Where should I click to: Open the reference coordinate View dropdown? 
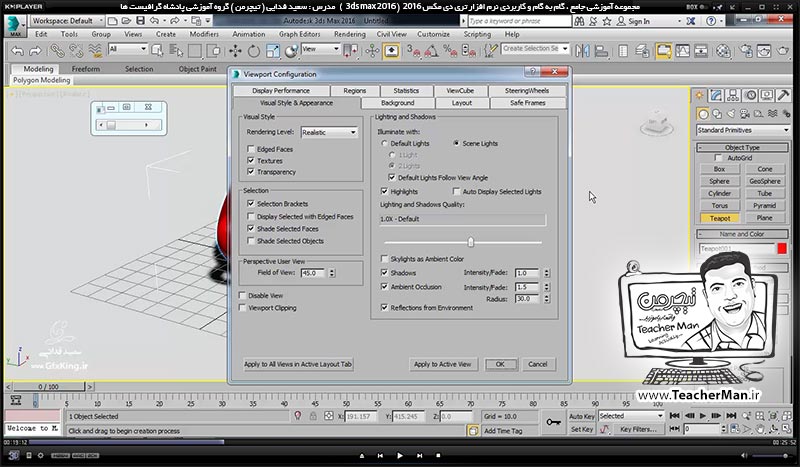click(320, 49)
